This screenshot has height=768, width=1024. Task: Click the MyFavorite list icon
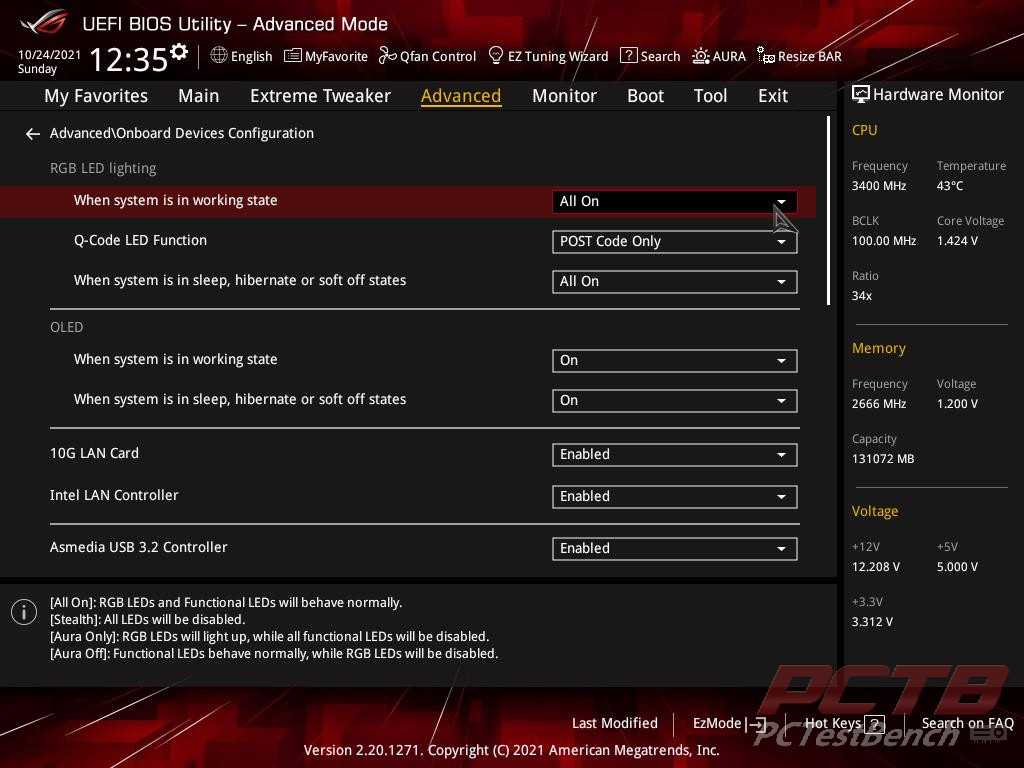[x=293, y=56]
